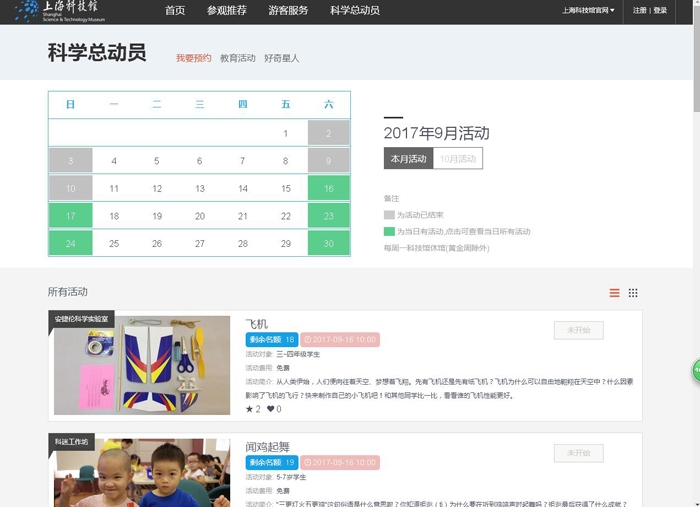This screenshot has height=507, width=700.
Task: Click 5-7岁学生 text
Action: [x=291, y=477]
